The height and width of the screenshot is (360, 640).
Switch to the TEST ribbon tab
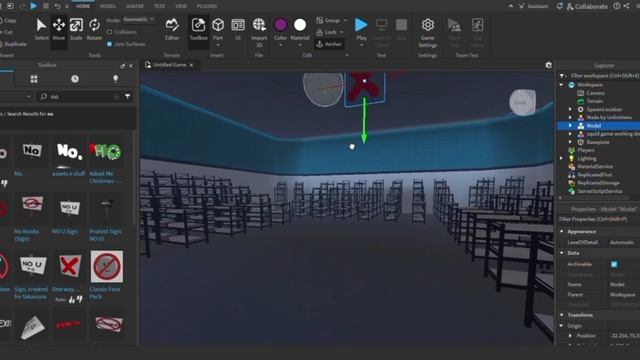[159, 6]
